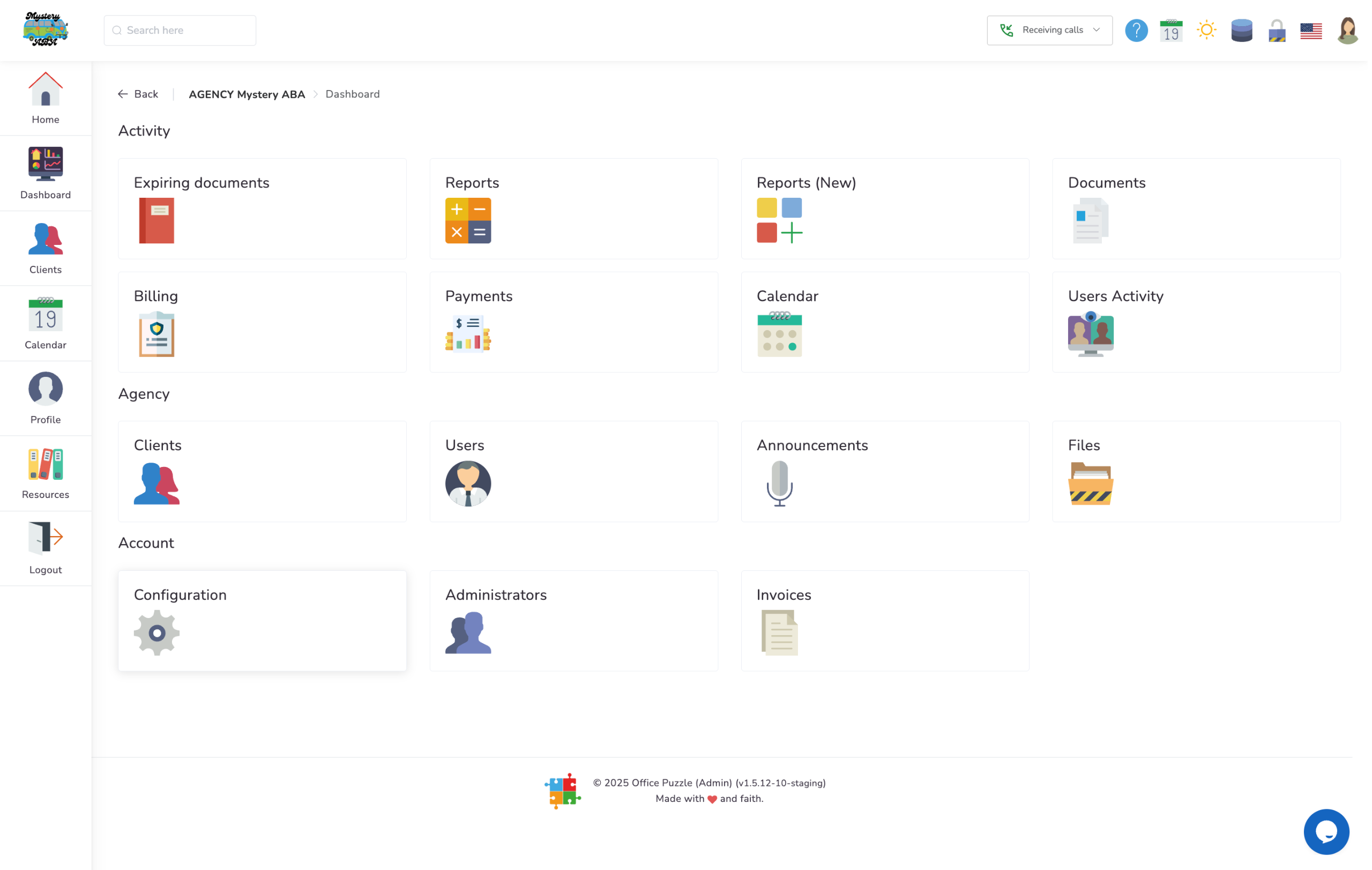Open the Payments tile
The height and width of the screenshot is (870, 1372).
point(574,322)
